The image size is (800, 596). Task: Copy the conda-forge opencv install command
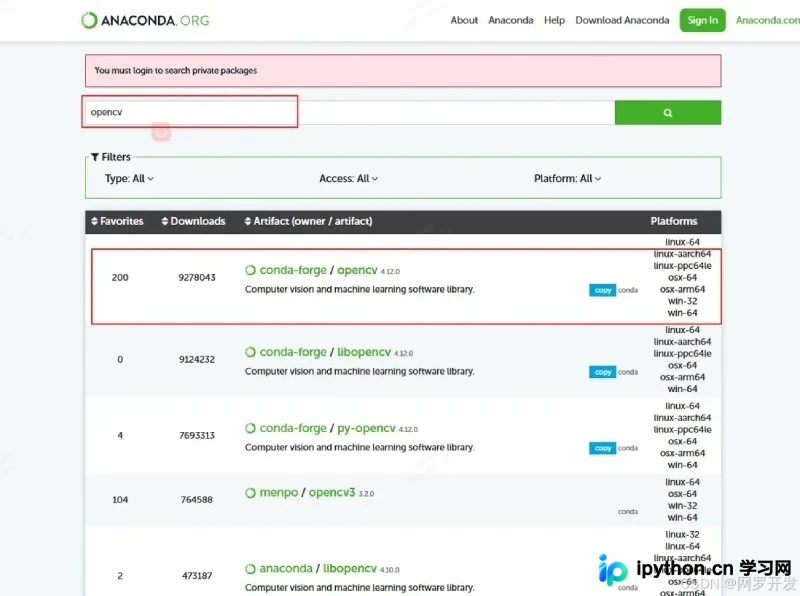click(603, 290)
